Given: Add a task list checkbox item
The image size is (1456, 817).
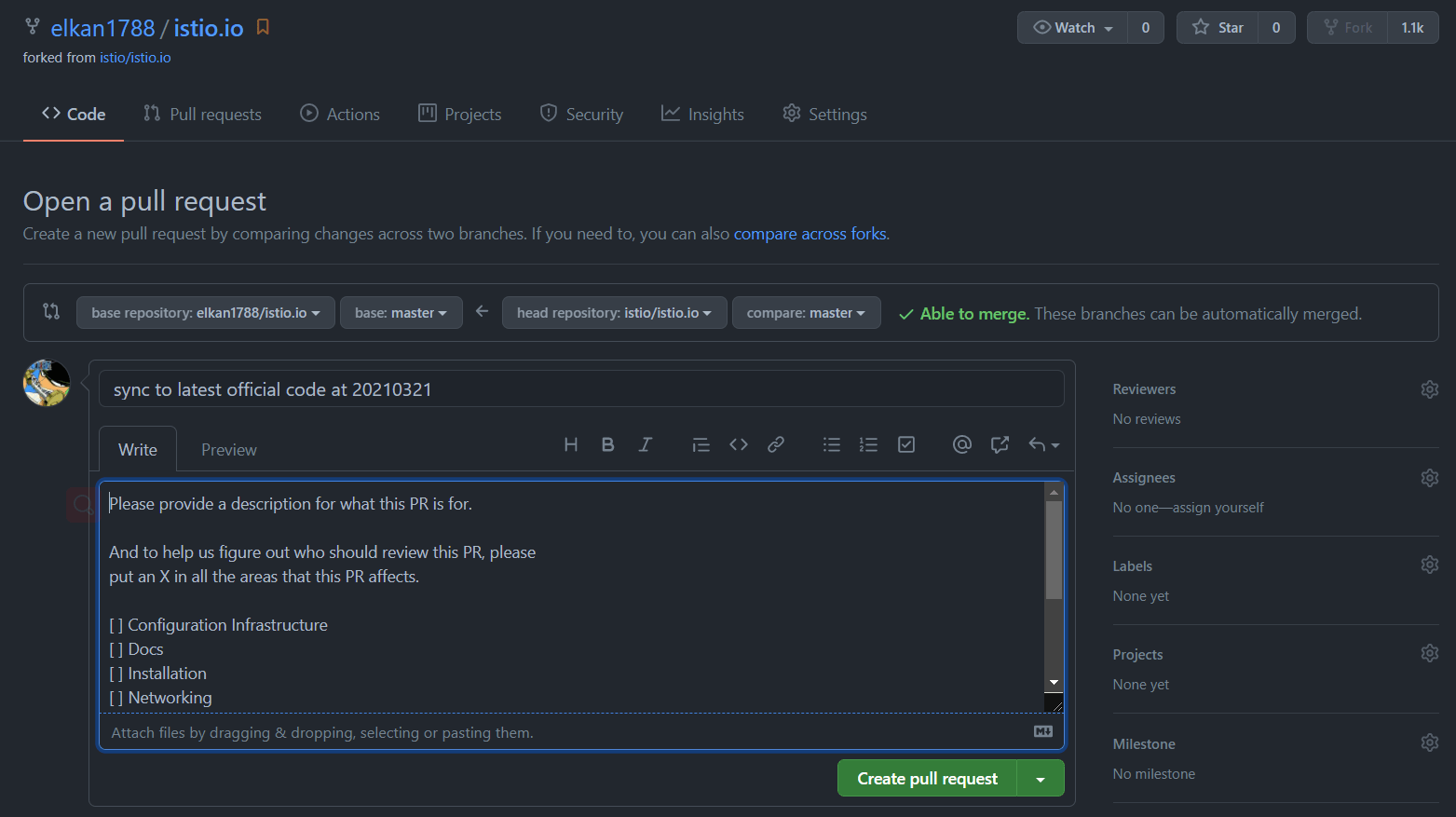Looking at the screenshot, I should tap(906, 444).
